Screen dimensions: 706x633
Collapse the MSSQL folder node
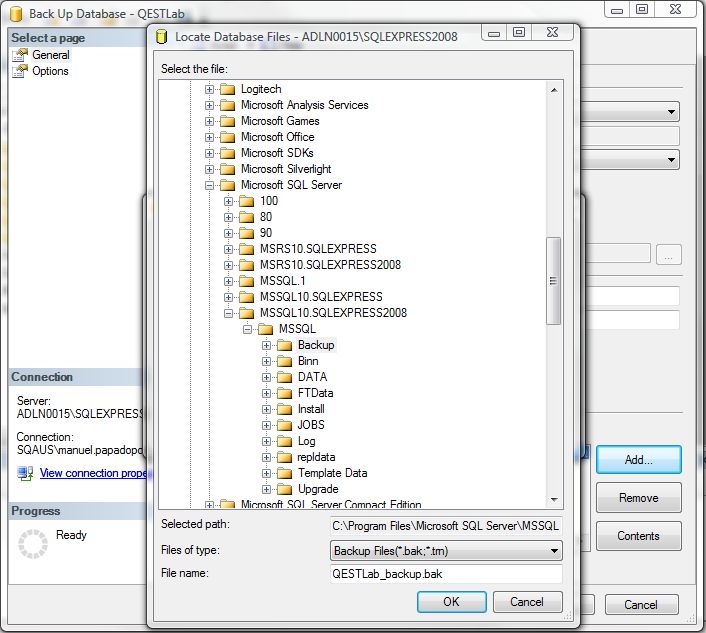pos(248,329)
